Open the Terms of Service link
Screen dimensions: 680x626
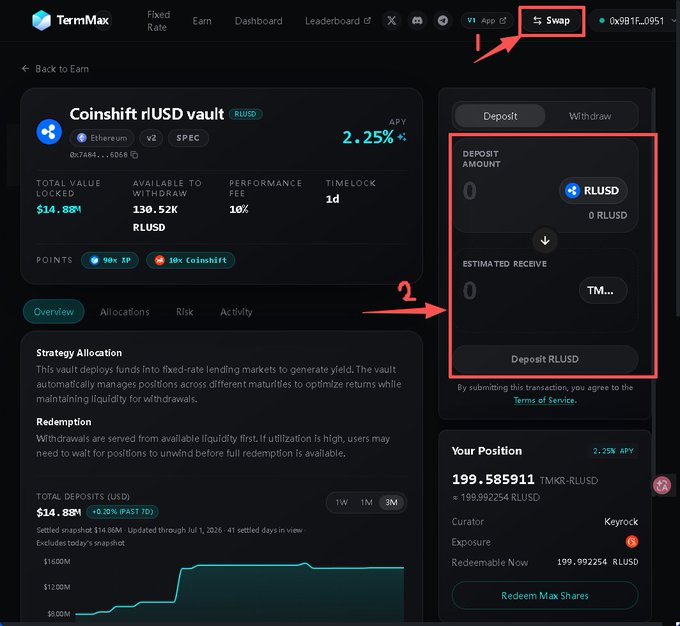point(544,400)
